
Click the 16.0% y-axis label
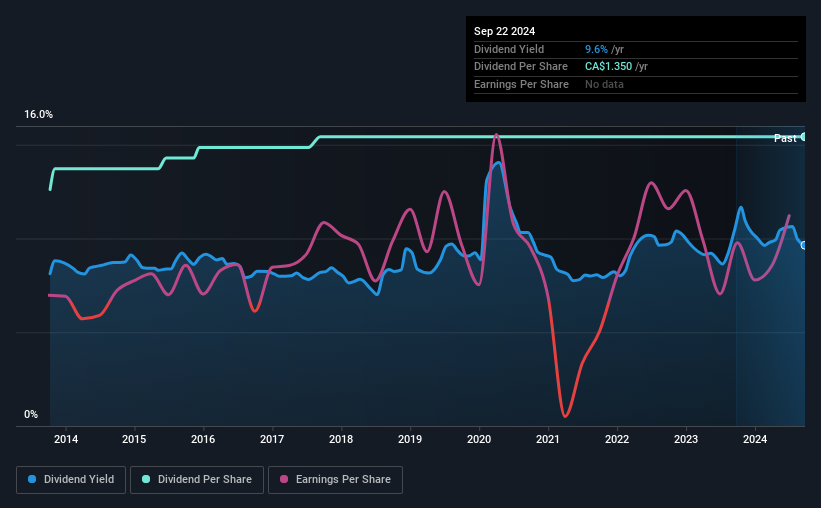(x=38, y=115)
